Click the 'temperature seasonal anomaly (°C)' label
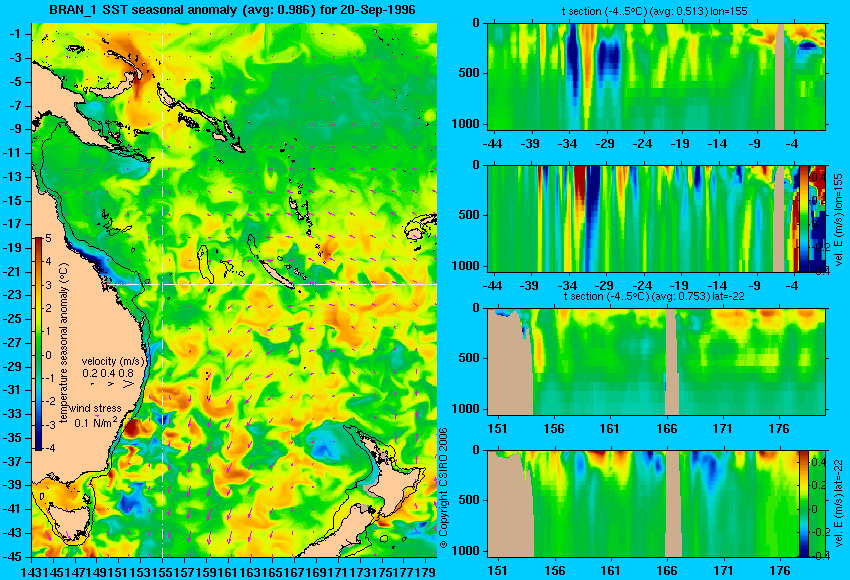Viewport: 850px width, 580px height. [65, 343]
